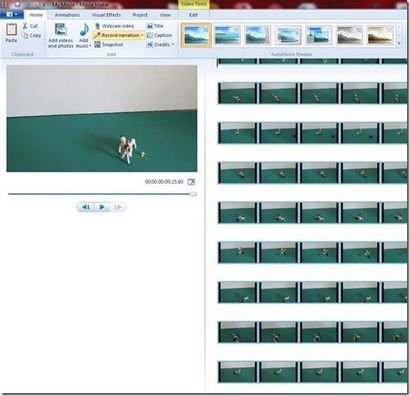
Task: Click the Add music note icon
Action: [x=84, y=30]
